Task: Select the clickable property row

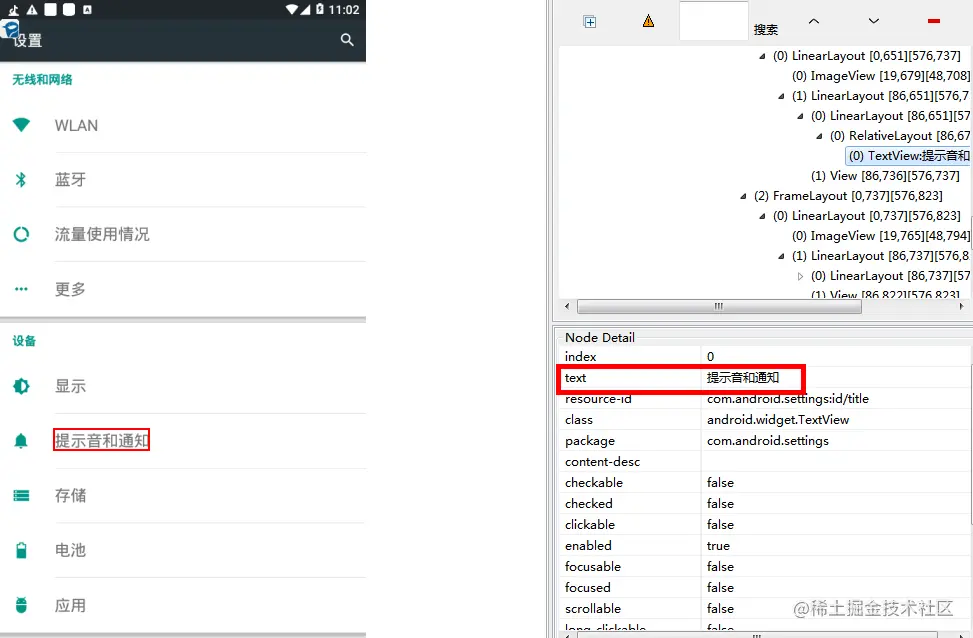Action: tap(764, 524)
